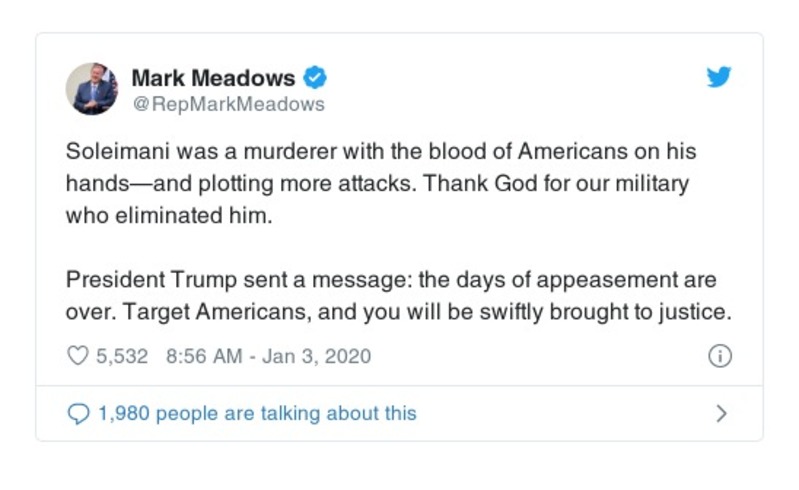Open the tweet info circle icon
Image resolution: width=799 pixels, height=490 pixels.
click(719, 355)
